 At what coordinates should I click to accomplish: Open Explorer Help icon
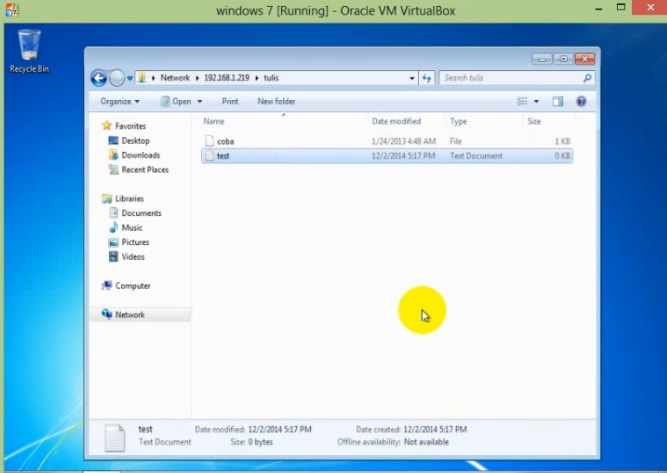(x=581, y=101)
